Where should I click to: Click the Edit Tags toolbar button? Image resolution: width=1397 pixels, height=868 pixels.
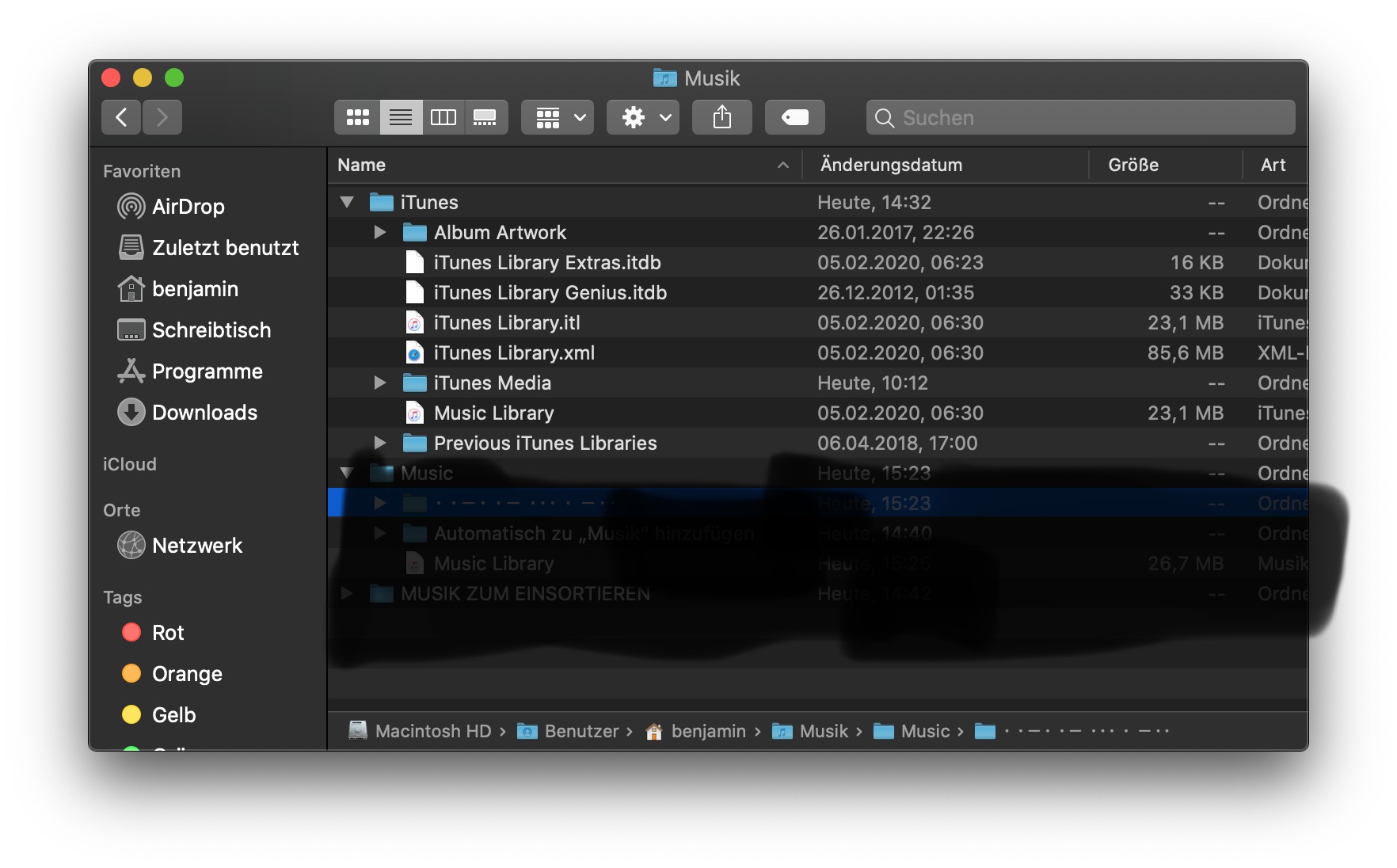794,117
